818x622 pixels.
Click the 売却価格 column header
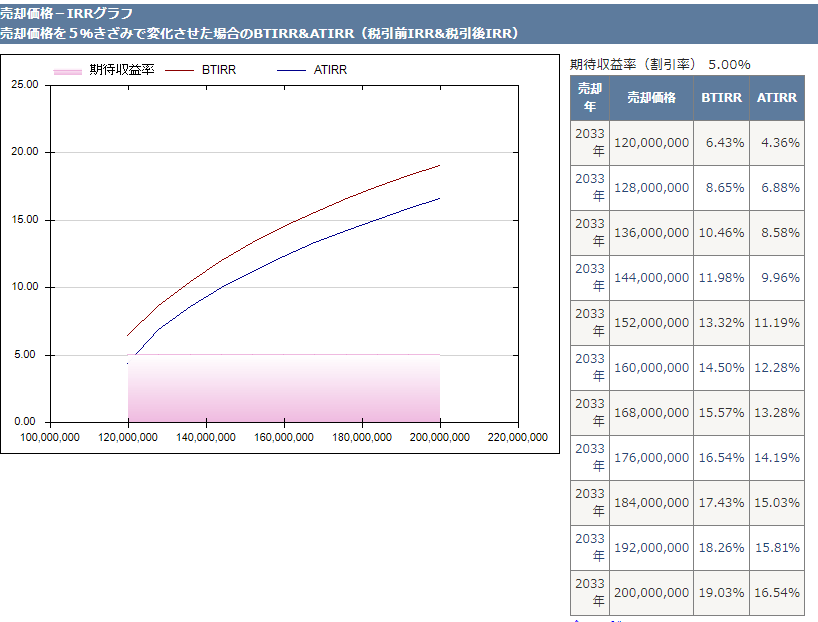pyautogui.click(x=651, y=98)
